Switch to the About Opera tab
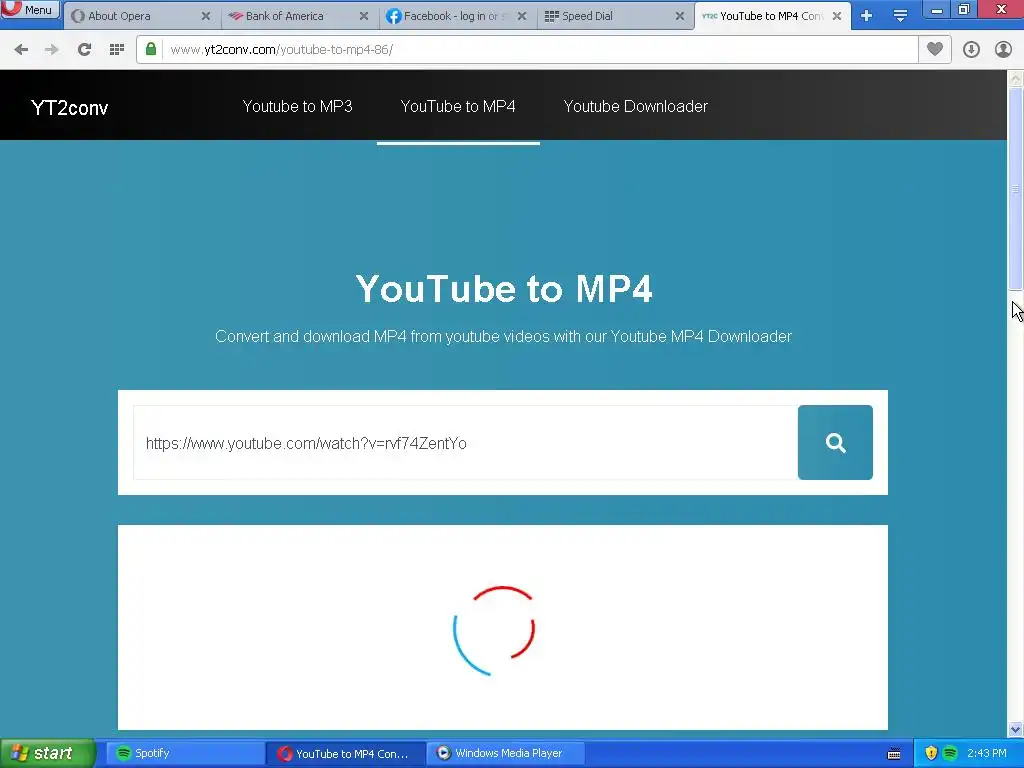The height and width of the screenshot is (768, 1024). click(x=142, y=16)
